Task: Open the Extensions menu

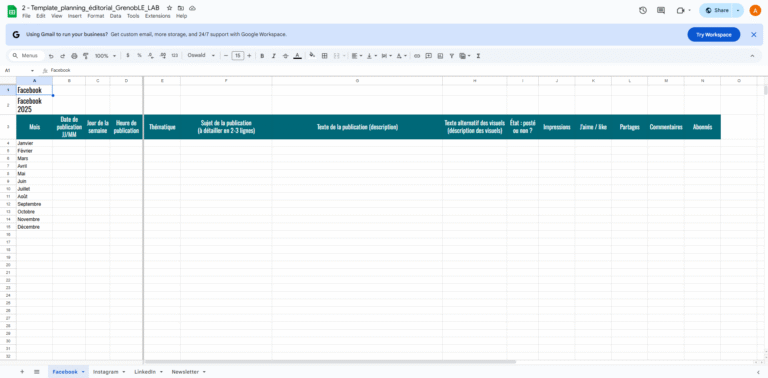Action: [158, 16]
